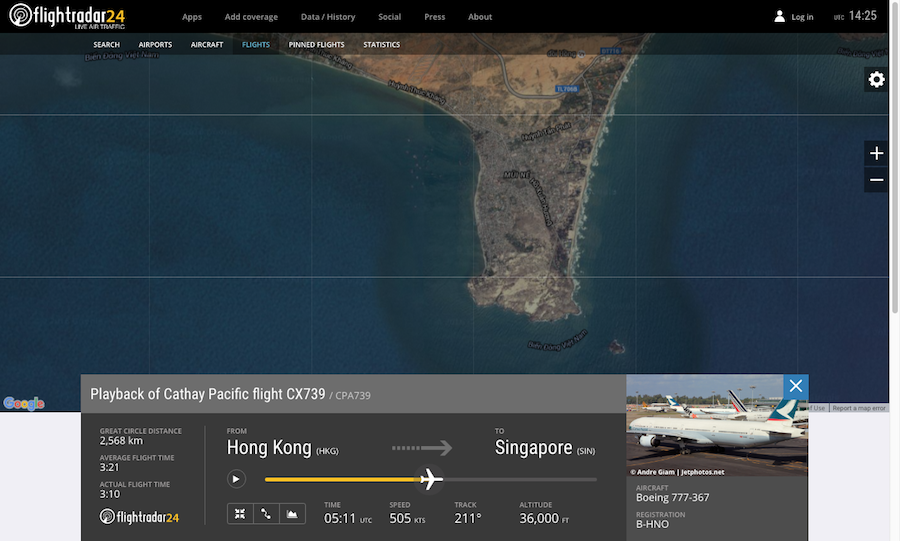
Task: Click the average flight time 3:21
Action: (x=109, y=467)
